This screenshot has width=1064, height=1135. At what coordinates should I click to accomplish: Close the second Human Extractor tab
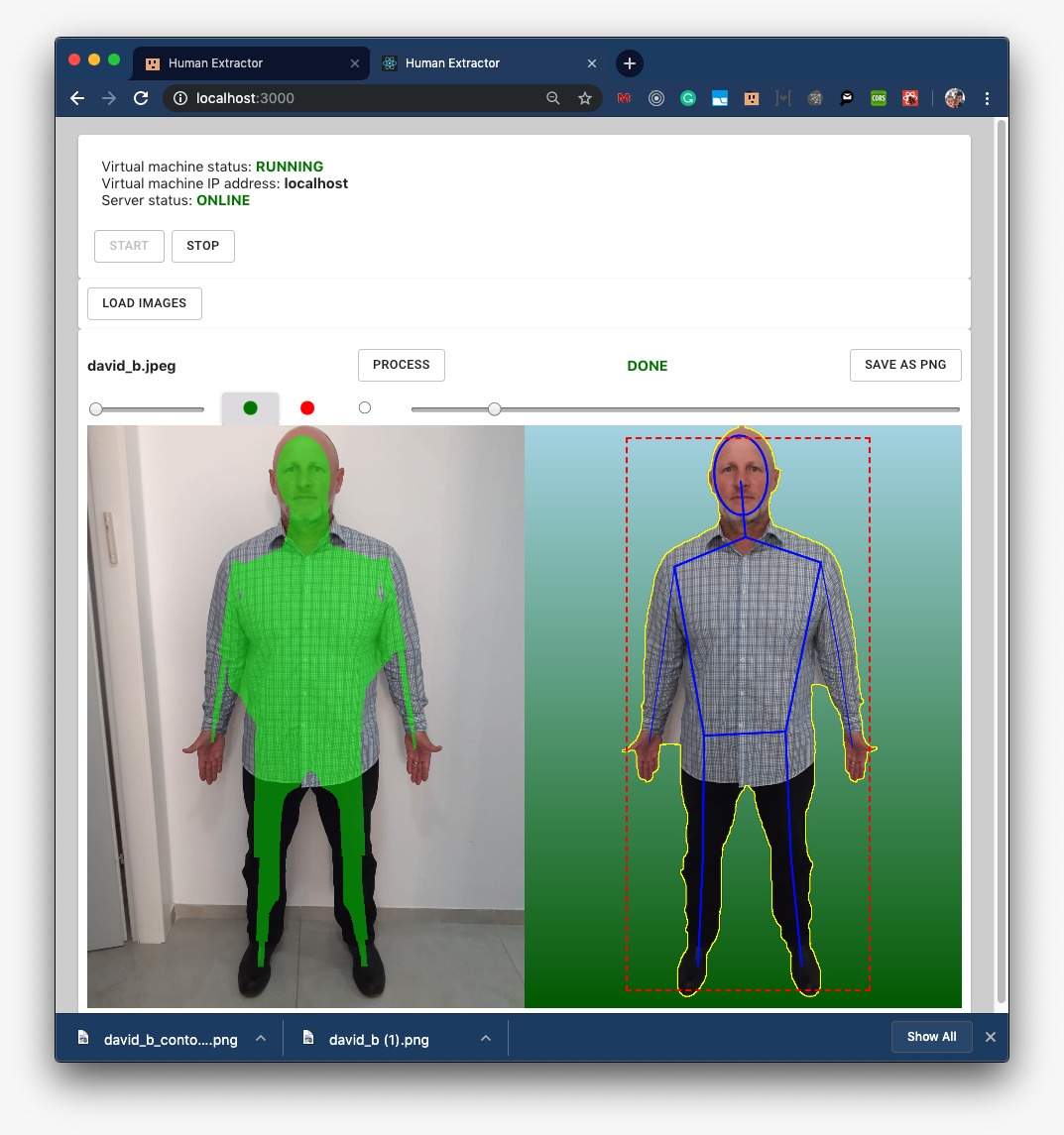tap(592, 63)
